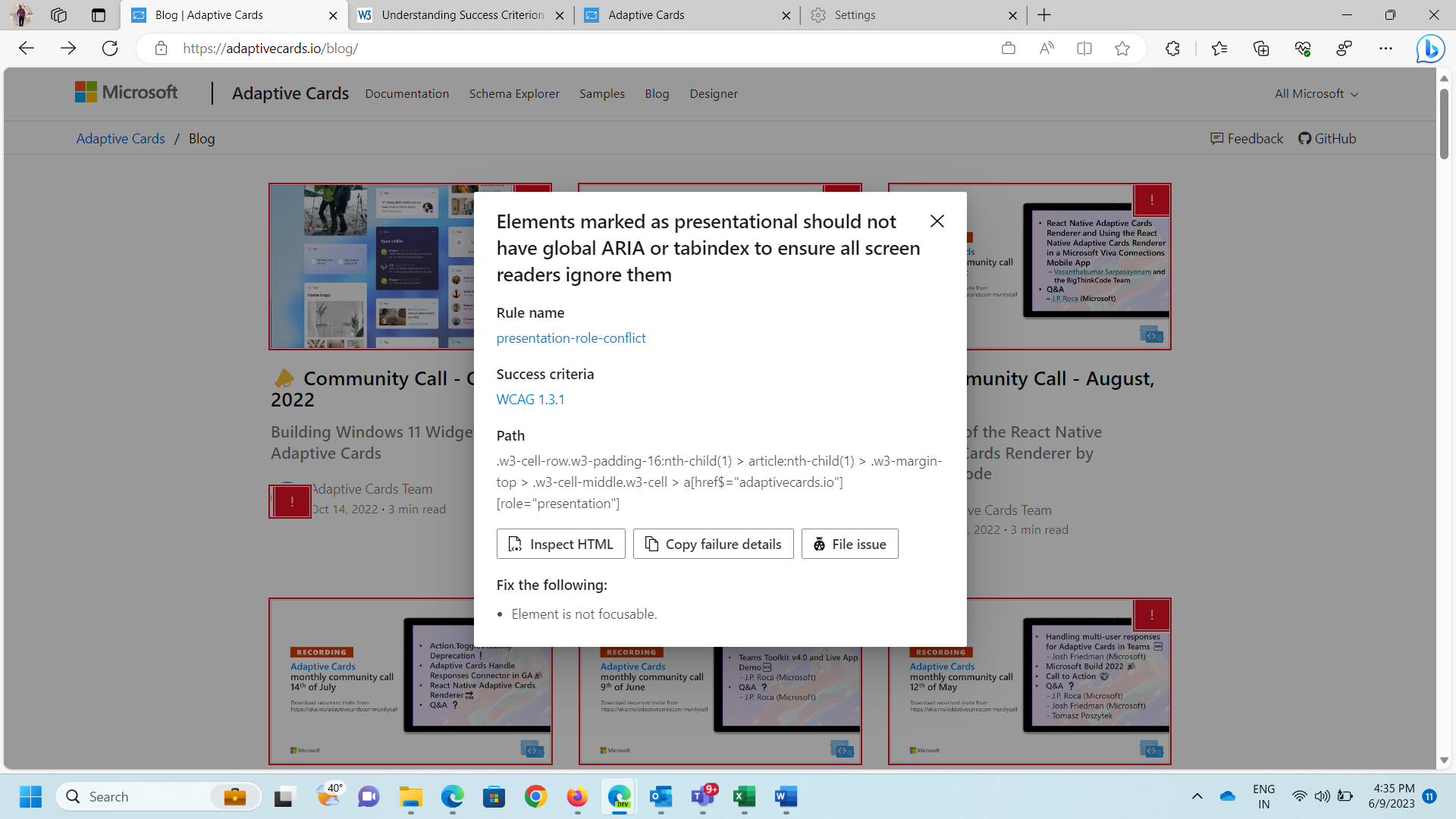Click the Extensions puzzle icon

tap(1173, 49)
